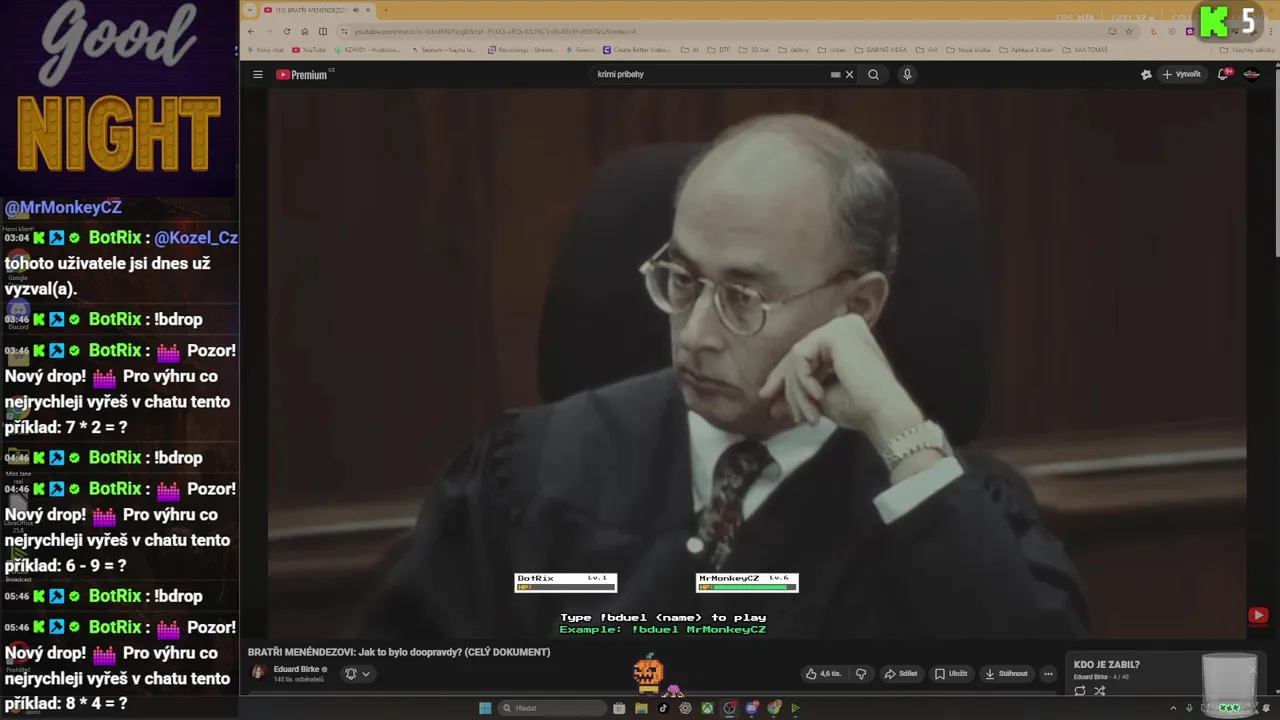Image resolution: width=1280 pixels, height=720 pixels.
Task: Open the YouTube account avatar menu
Action: tap(1251, 74)
